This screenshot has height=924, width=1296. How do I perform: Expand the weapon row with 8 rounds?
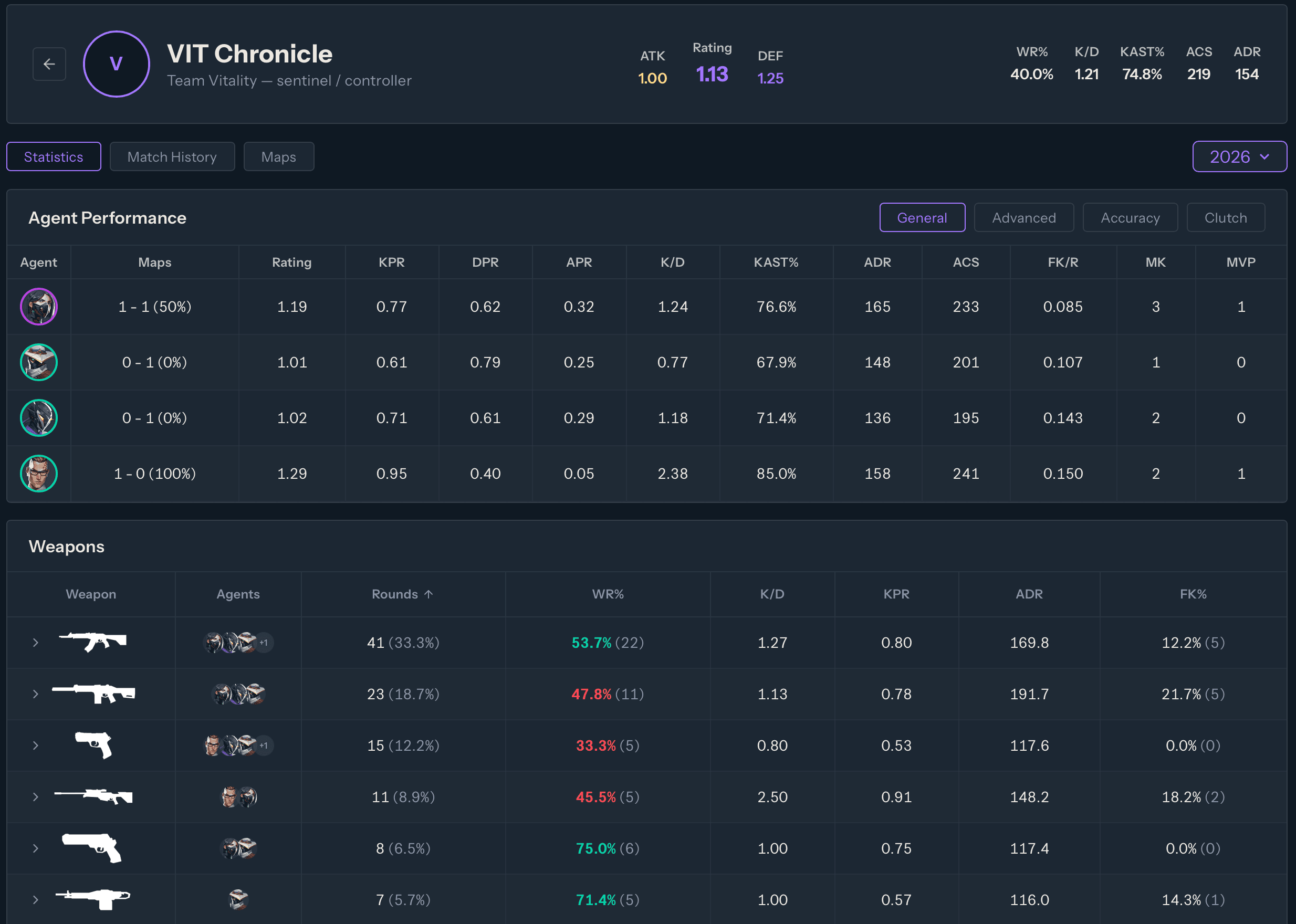click(35, 848)
